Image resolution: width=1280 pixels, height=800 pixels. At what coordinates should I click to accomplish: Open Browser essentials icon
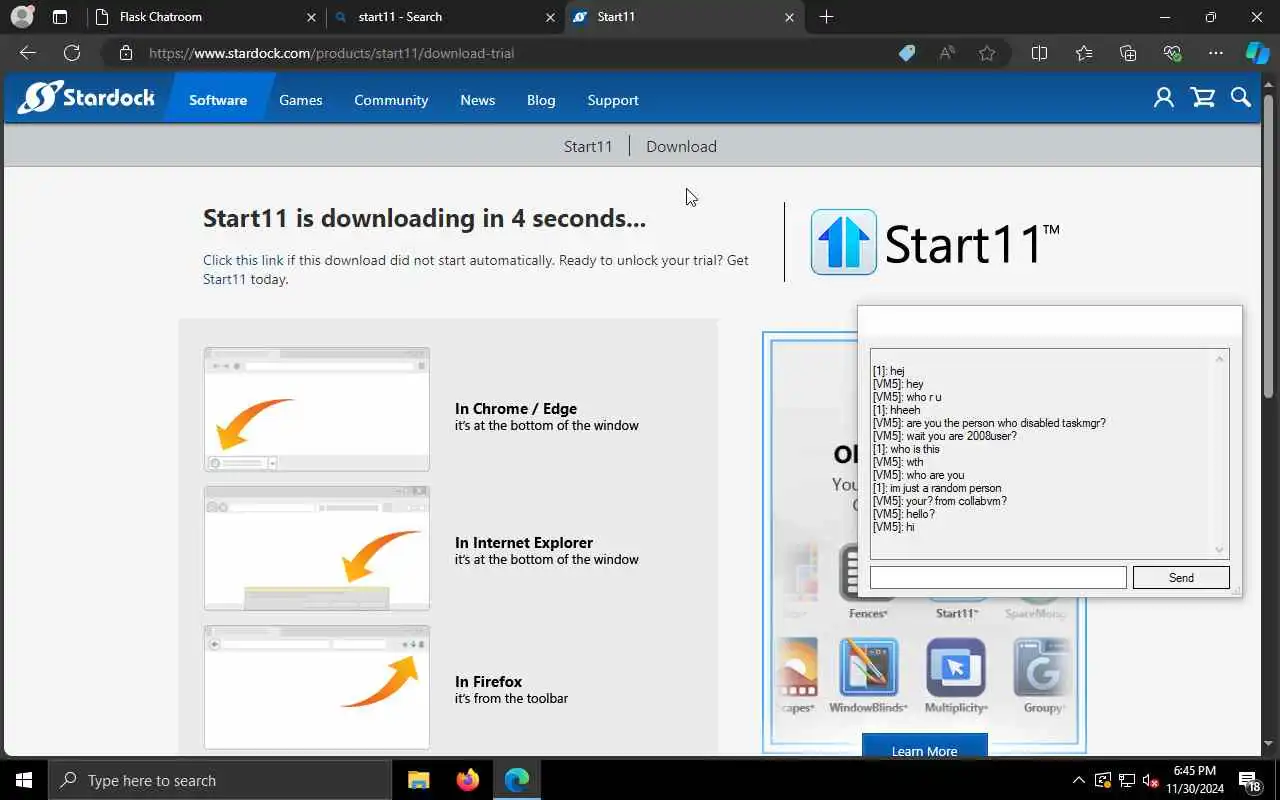pyautogui.click(x=1172, y=53)
